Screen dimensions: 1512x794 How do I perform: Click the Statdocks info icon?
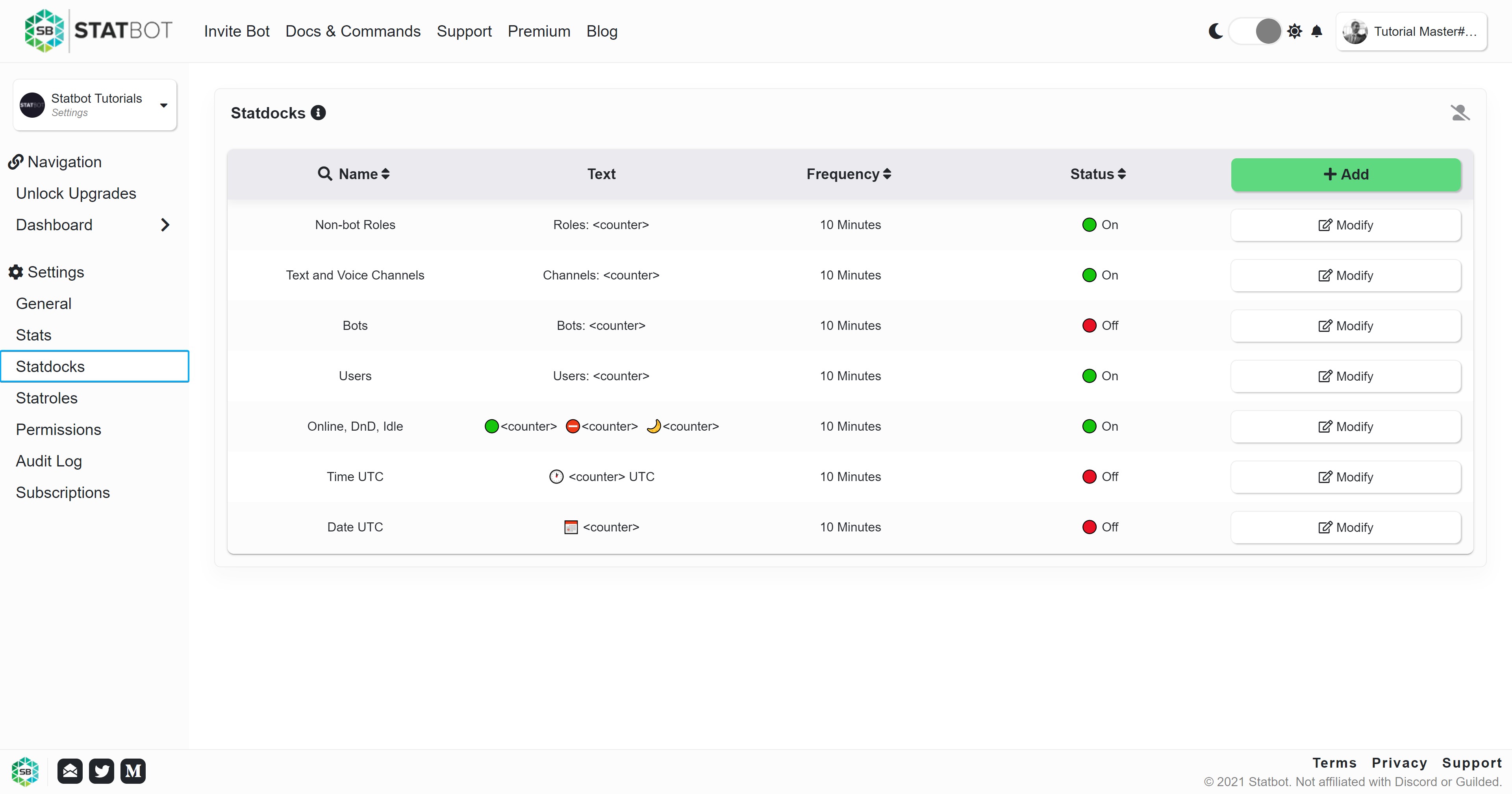click(318, 113)
